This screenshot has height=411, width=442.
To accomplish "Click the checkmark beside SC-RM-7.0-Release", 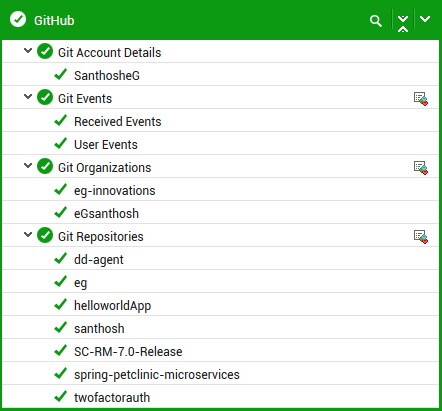I will point(61,350).
